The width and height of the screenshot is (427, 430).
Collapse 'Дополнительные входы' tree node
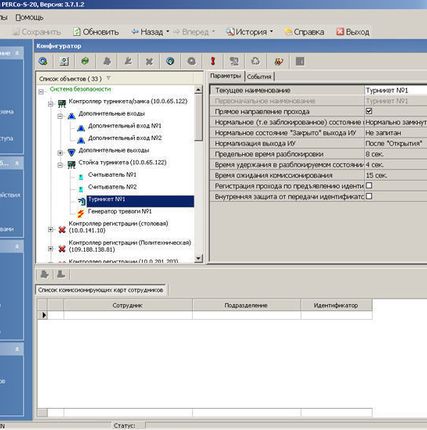pos(60,116)
